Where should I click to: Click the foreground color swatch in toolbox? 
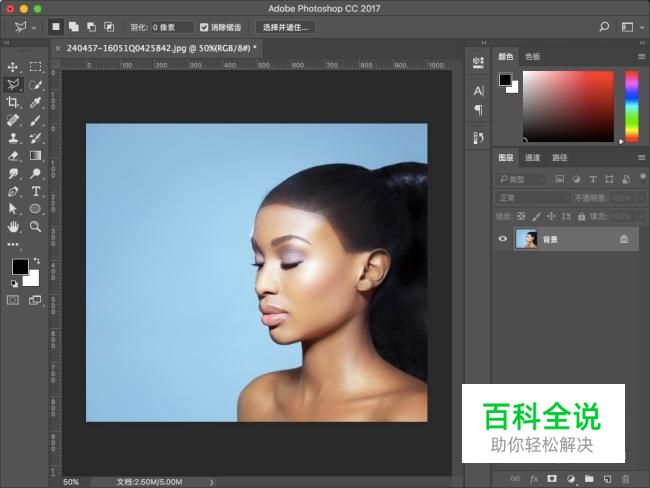pos(19,267)
